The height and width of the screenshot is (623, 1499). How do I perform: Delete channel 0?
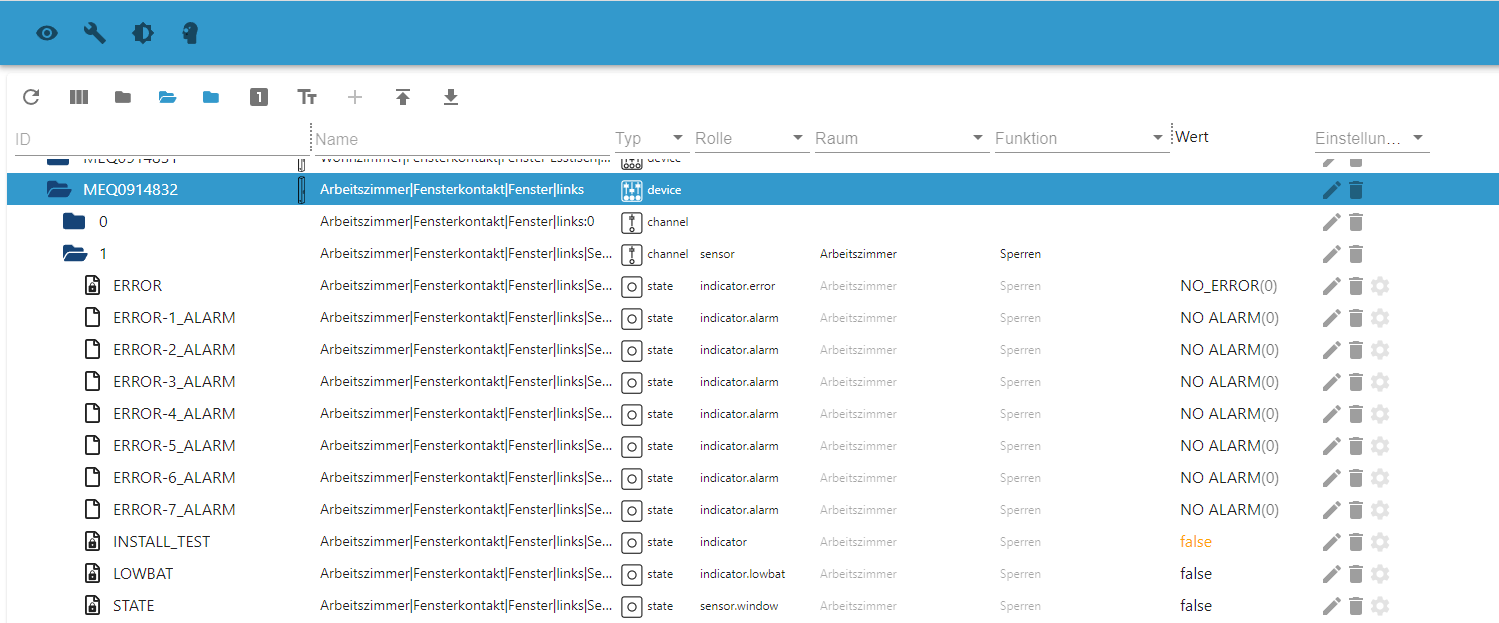coord(1356,222)
